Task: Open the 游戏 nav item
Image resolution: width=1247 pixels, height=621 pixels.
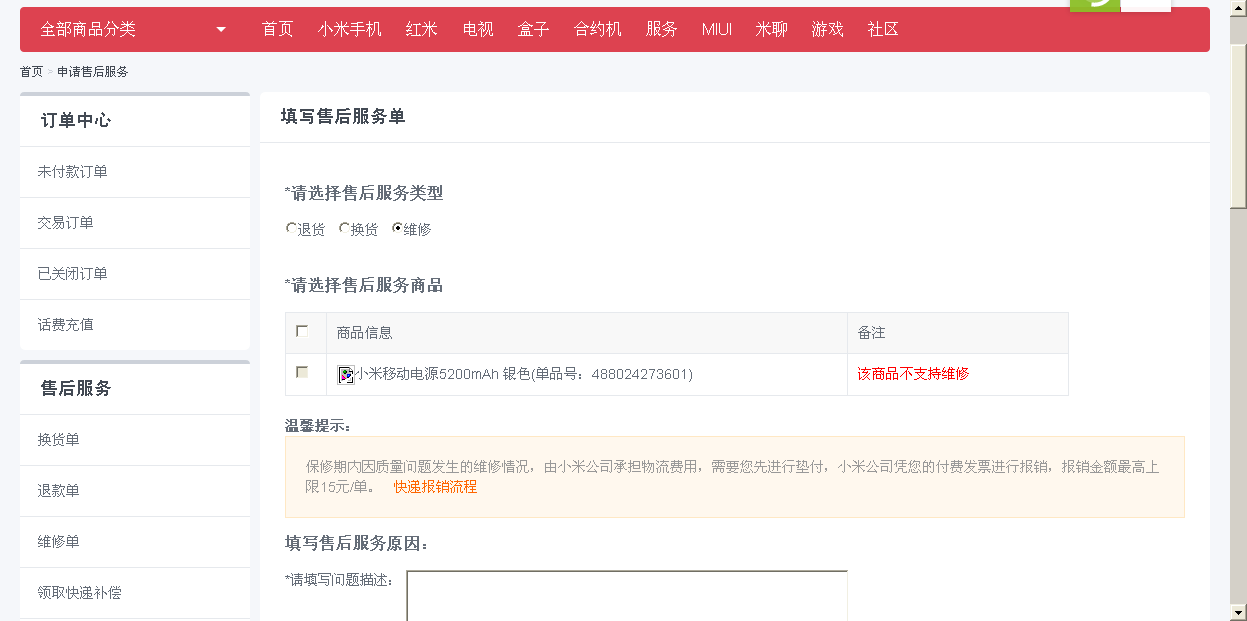Action: point(828,29)
